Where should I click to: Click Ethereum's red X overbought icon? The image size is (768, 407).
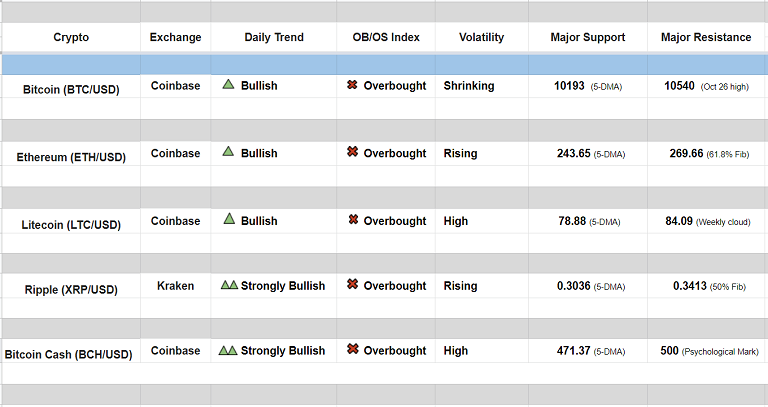tap(352, 152)
